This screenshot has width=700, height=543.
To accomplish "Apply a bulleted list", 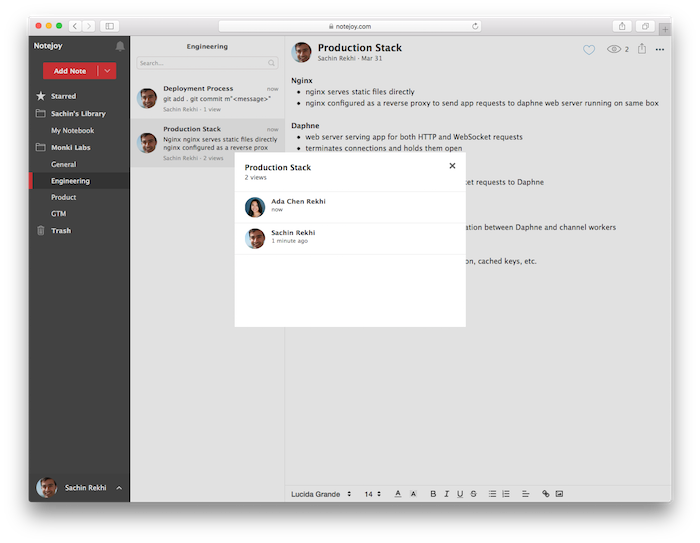I will 492,494.
